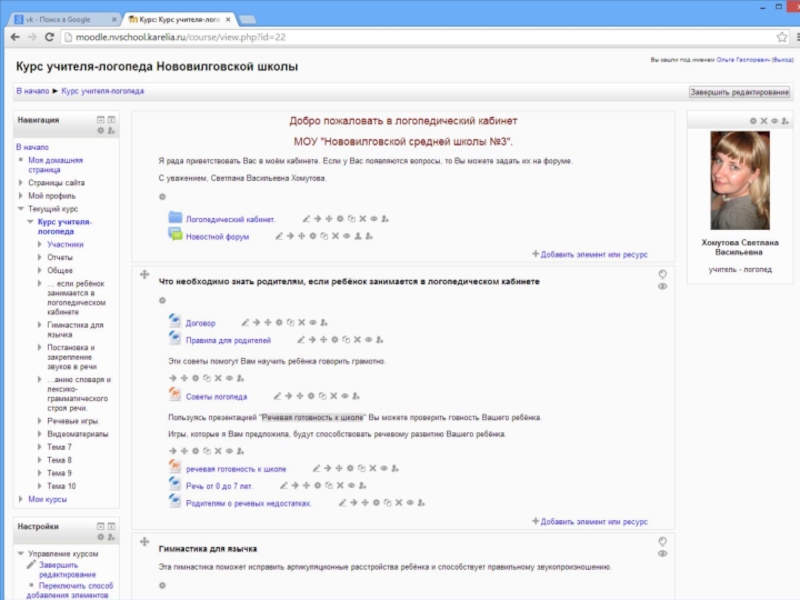
Task: Delete the teacher photo block with X
Action: pyautogui.click(x=764, y=121)
